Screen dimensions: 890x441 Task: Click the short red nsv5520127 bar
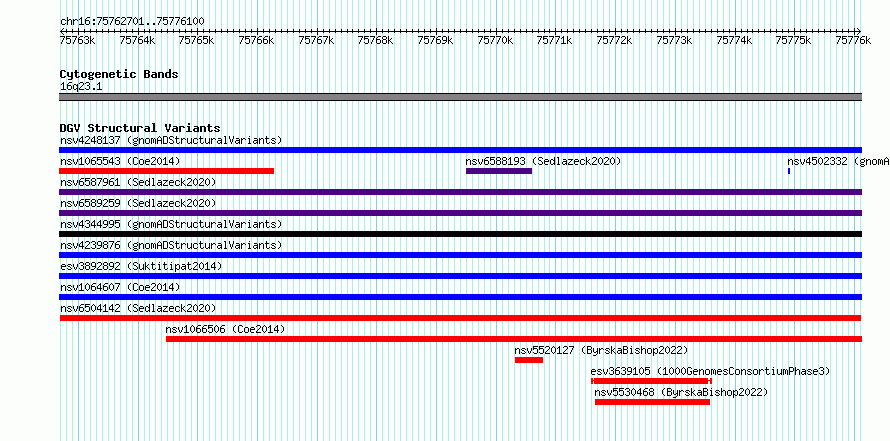[x=529, y=360]
